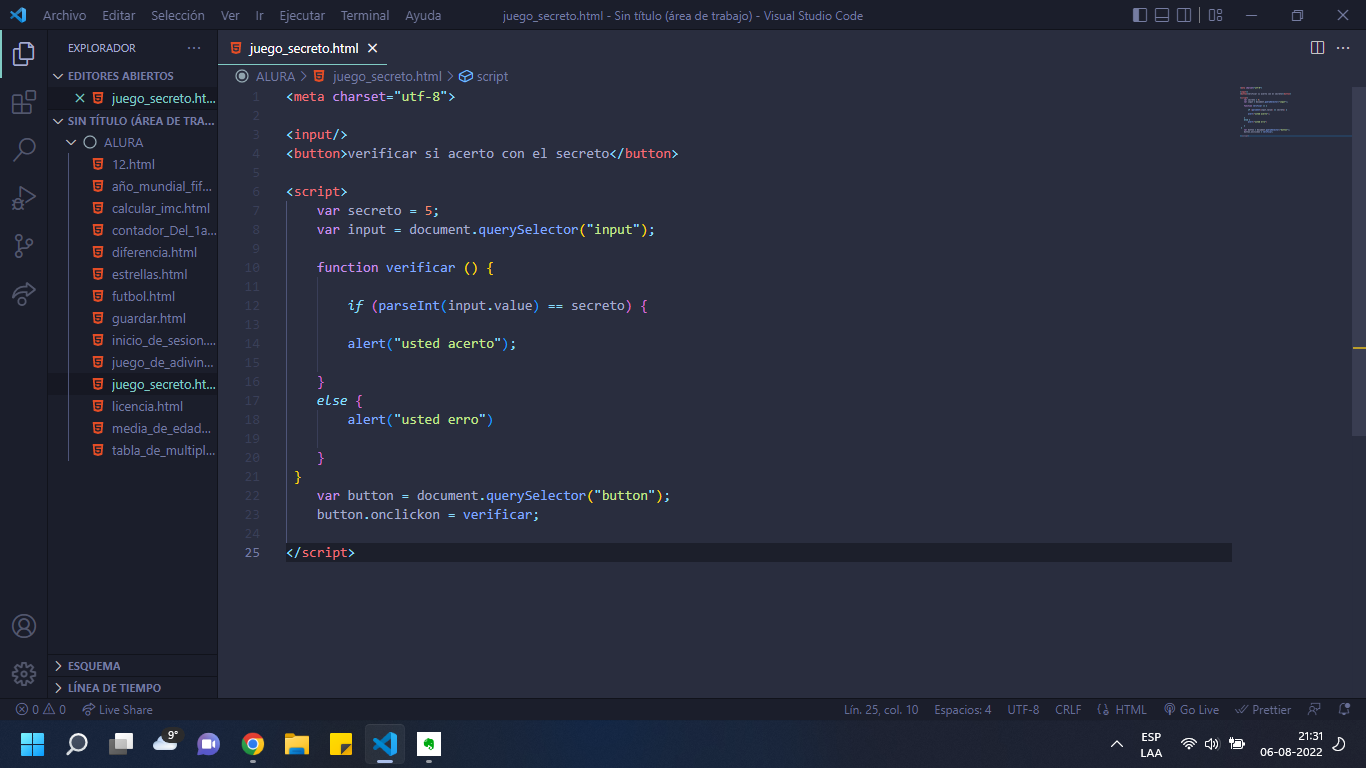Collapse the SIN TÍTULO workspace section
Screen dimensions: 1366x768
[132, 121]
